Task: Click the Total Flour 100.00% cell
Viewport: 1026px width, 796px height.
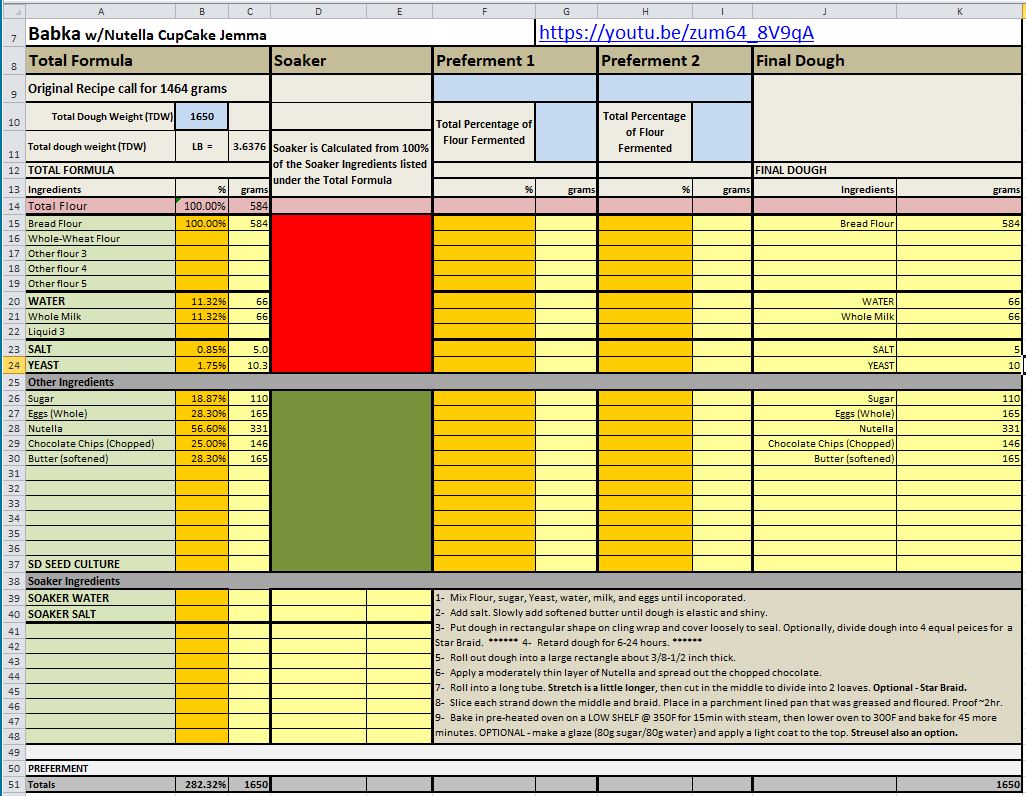Action: [202, 206]
